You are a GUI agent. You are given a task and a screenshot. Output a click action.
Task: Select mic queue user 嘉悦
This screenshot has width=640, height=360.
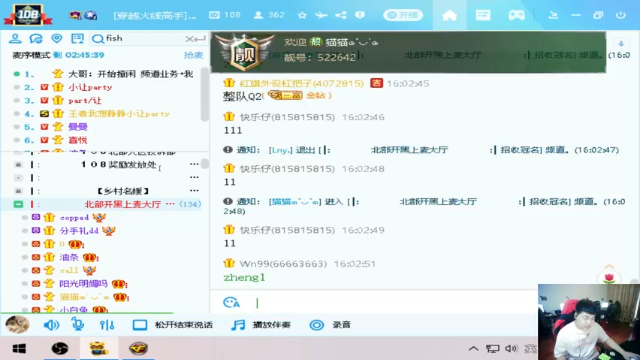click(x=78, y=140)
